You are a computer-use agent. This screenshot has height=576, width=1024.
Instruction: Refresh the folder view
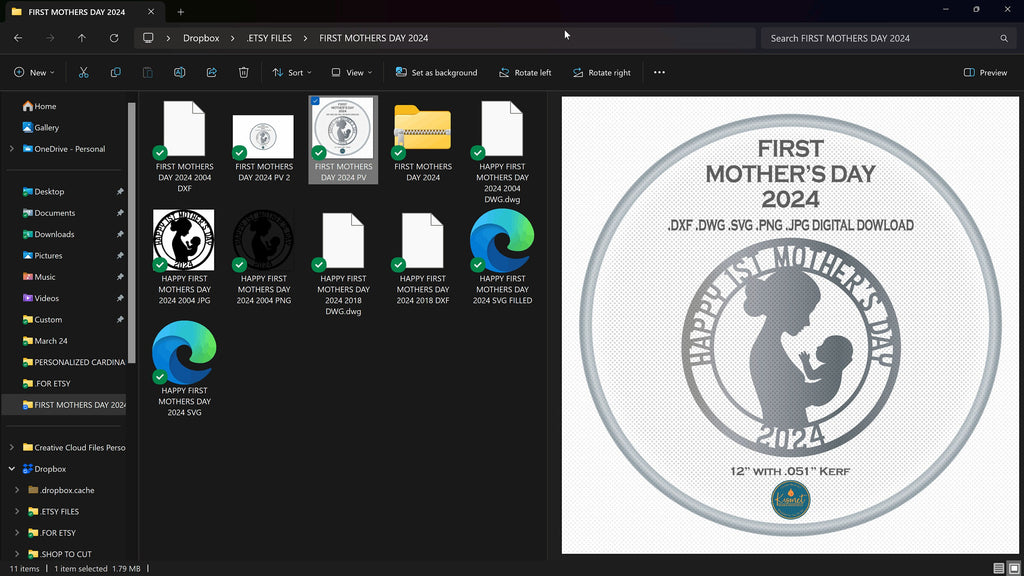click(114, 38)
